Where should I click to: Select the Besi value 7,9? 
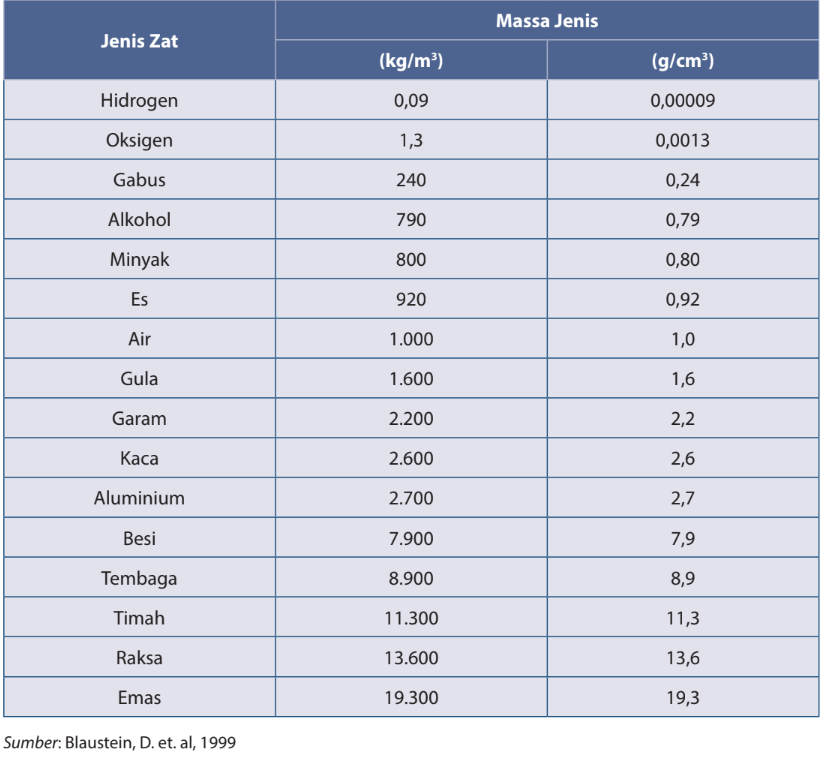coord(682,538)
